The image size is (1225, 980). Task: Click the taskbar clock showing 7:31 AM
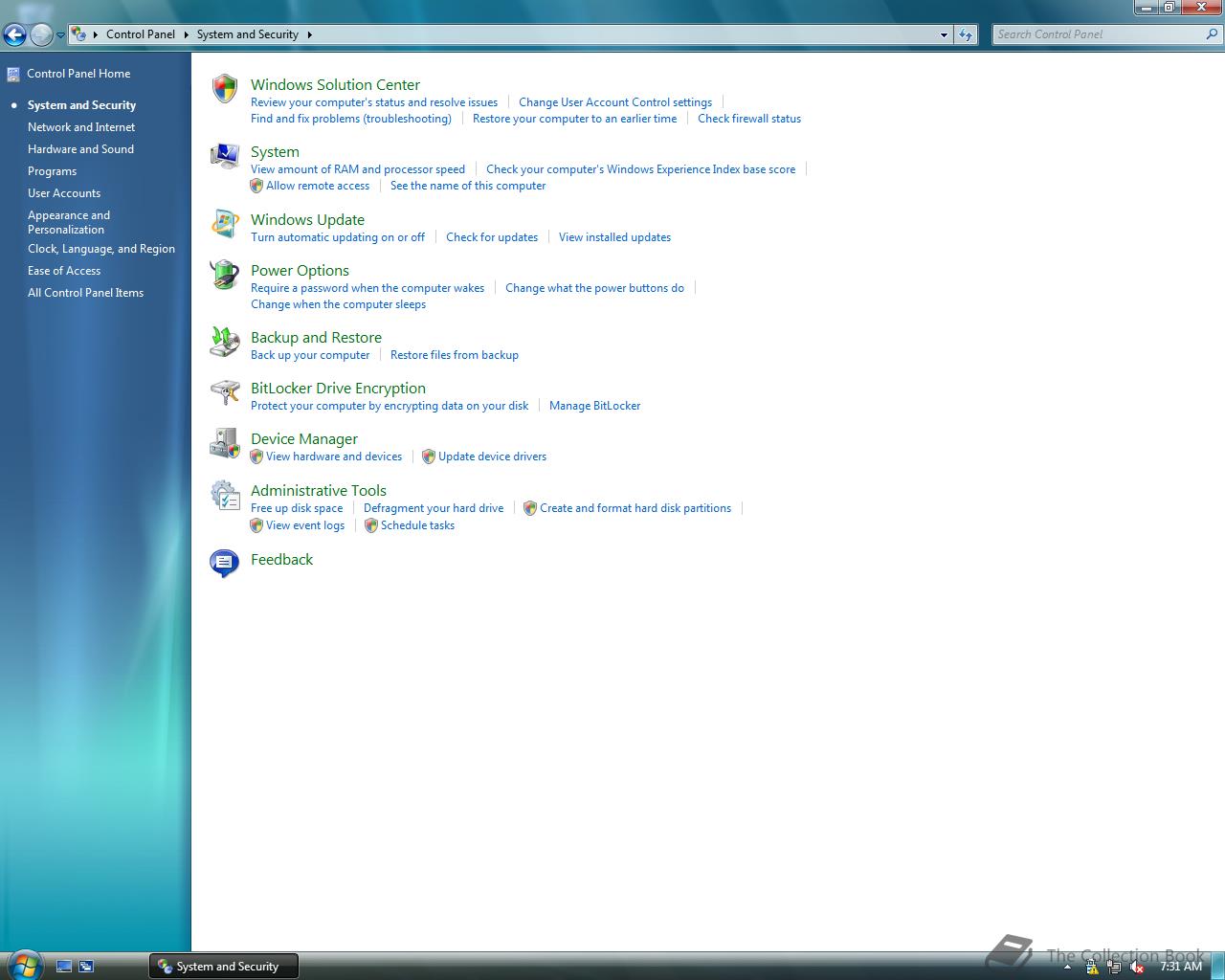click(1181, 967)
